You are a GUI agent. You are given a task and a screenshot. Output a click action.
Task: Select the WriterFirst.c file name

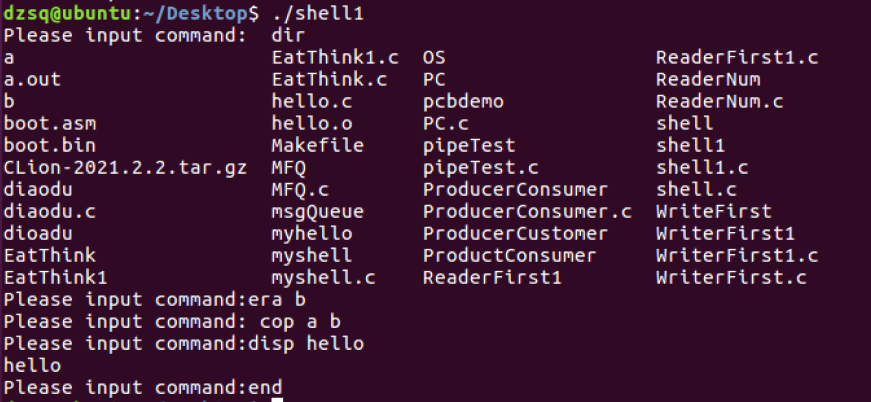731,277
